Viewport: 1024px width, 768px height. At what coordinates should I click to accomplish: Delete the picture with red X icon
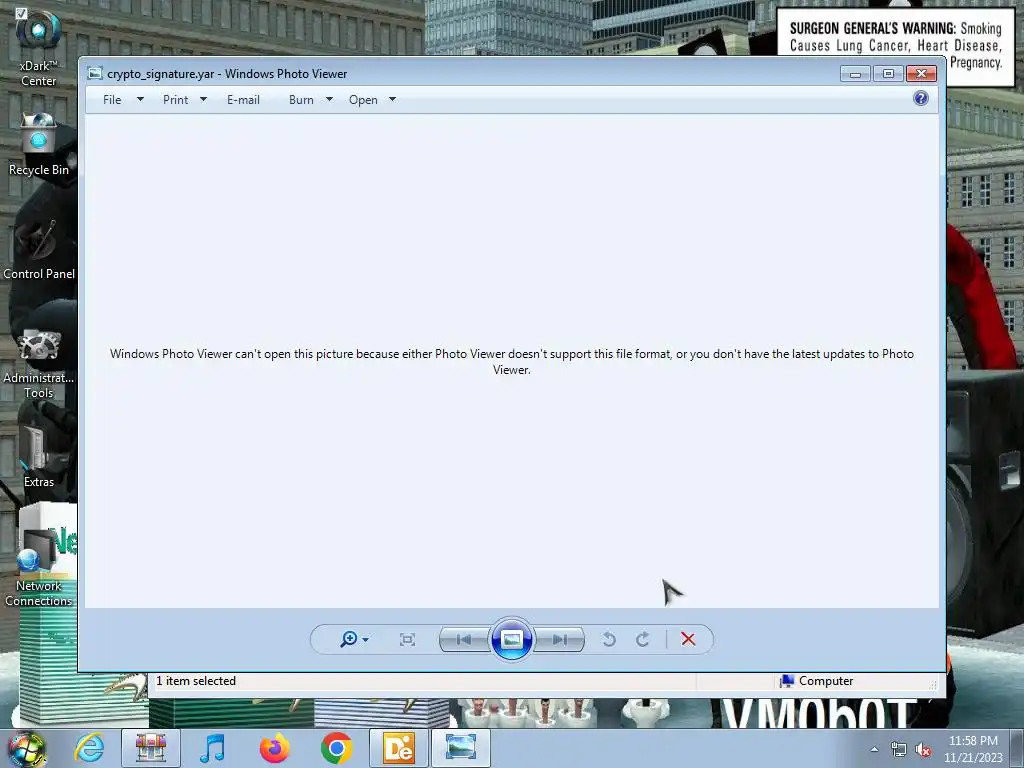coord(688,639)
